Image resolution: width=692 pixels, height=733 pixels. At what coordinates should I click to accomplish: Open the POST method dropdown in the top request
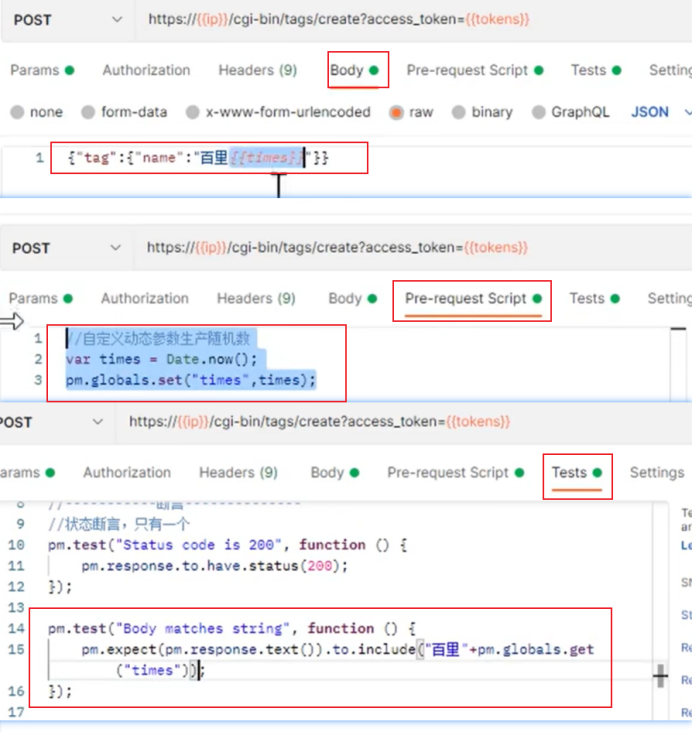[x=68, y=20]
